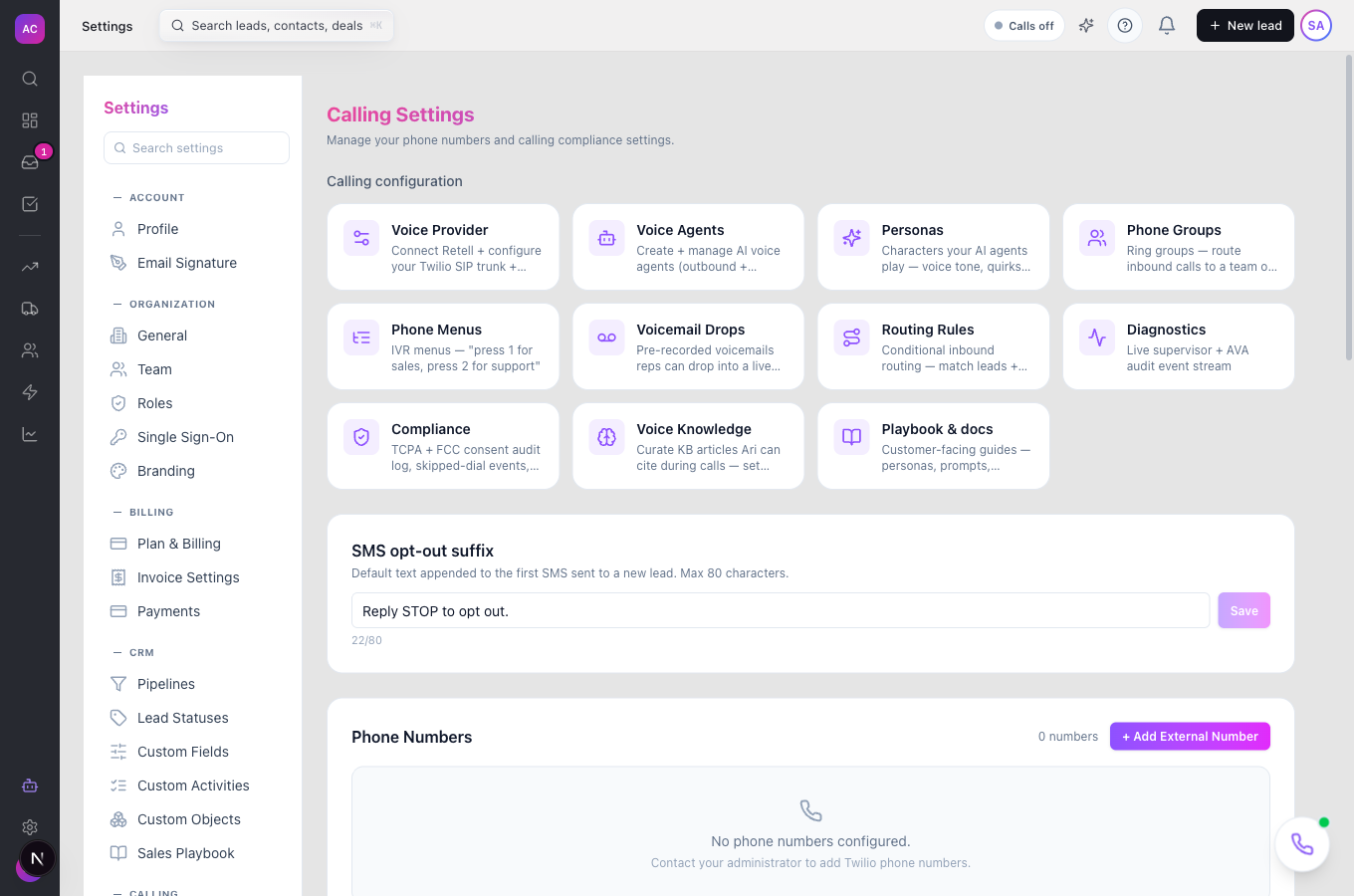The height and width of the screenshot is (896, 1354).
Task: Click the gear icon in the left rail
Action: 30,827
